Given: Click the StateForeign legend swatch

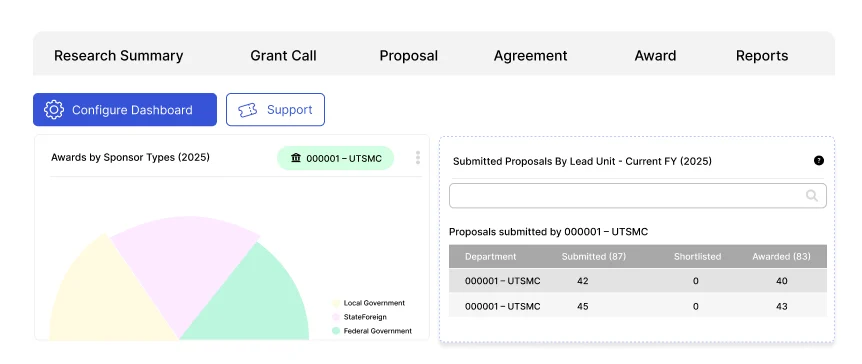Looking at the screenshot, I should pyautogui.click(x=335, y=317).
